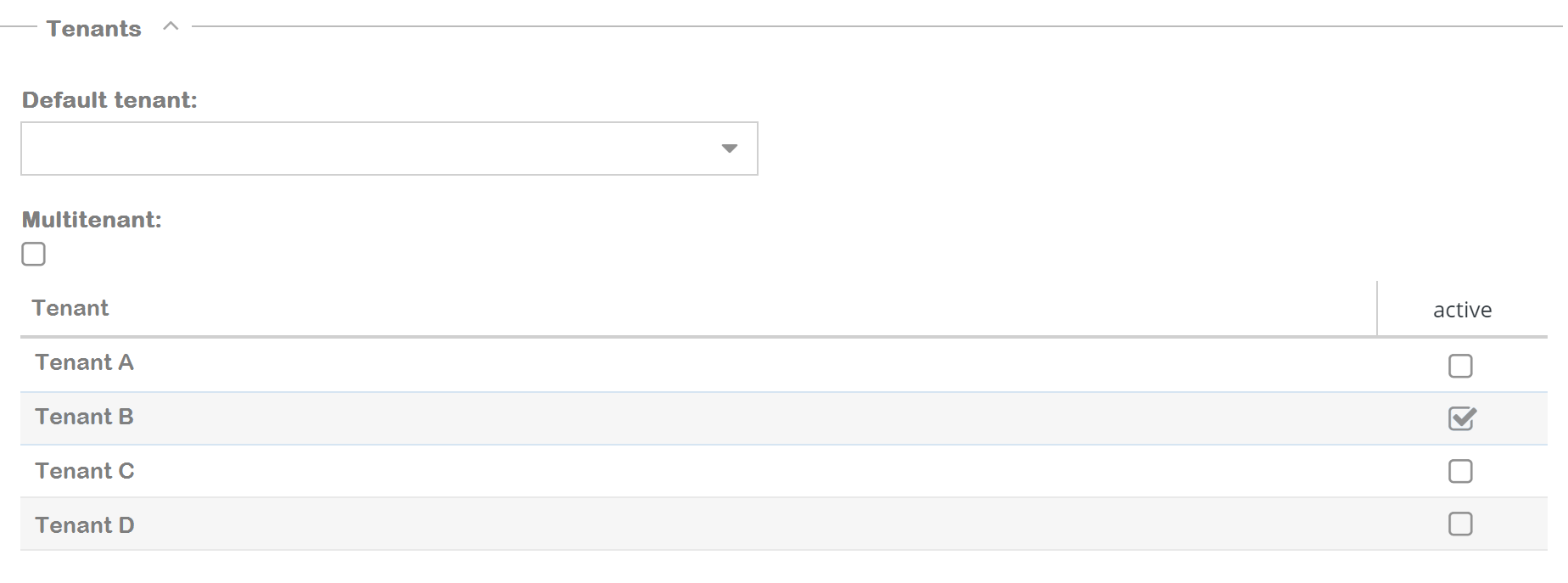Select the Tenant B row name

click(84, 417)
